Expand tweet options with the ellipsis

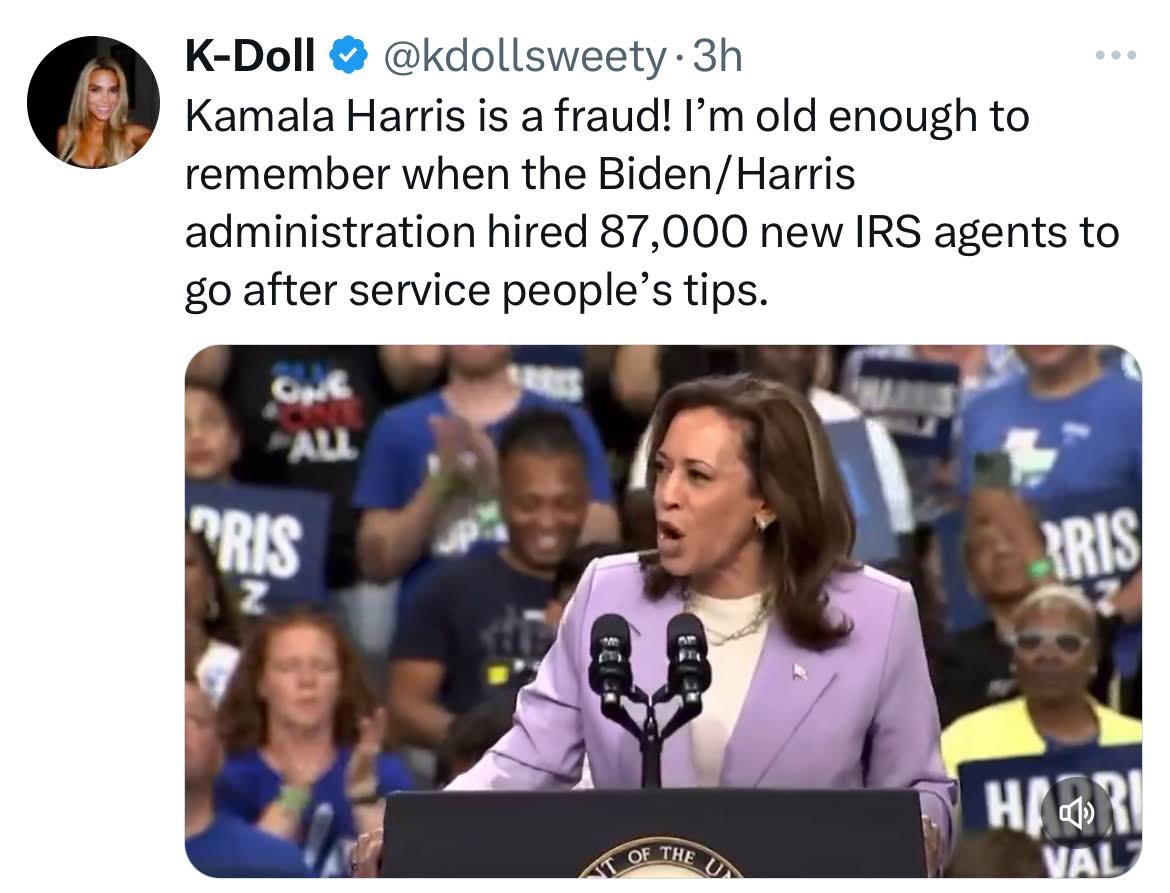pos(1116,55)
